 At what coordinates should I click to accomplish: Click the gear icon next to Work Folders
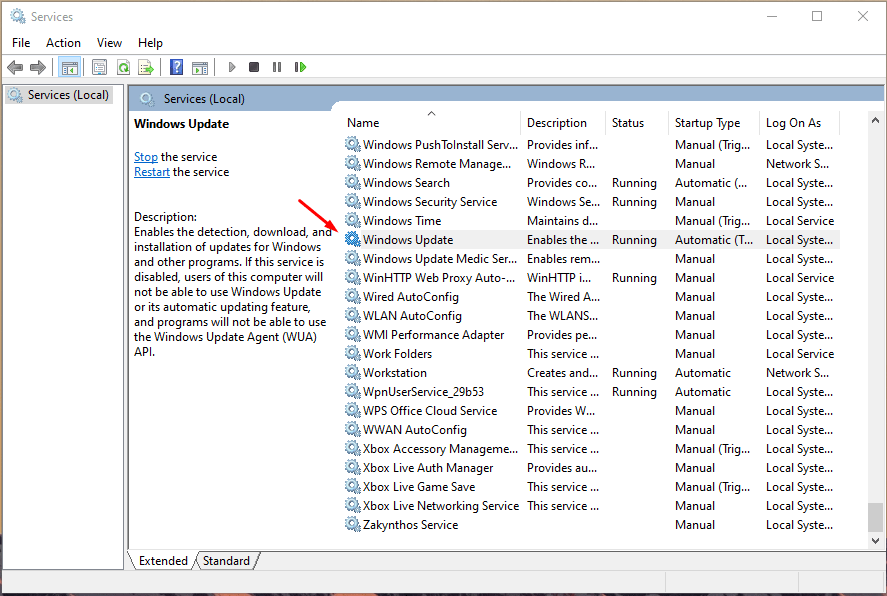click(x=353, y=353)
